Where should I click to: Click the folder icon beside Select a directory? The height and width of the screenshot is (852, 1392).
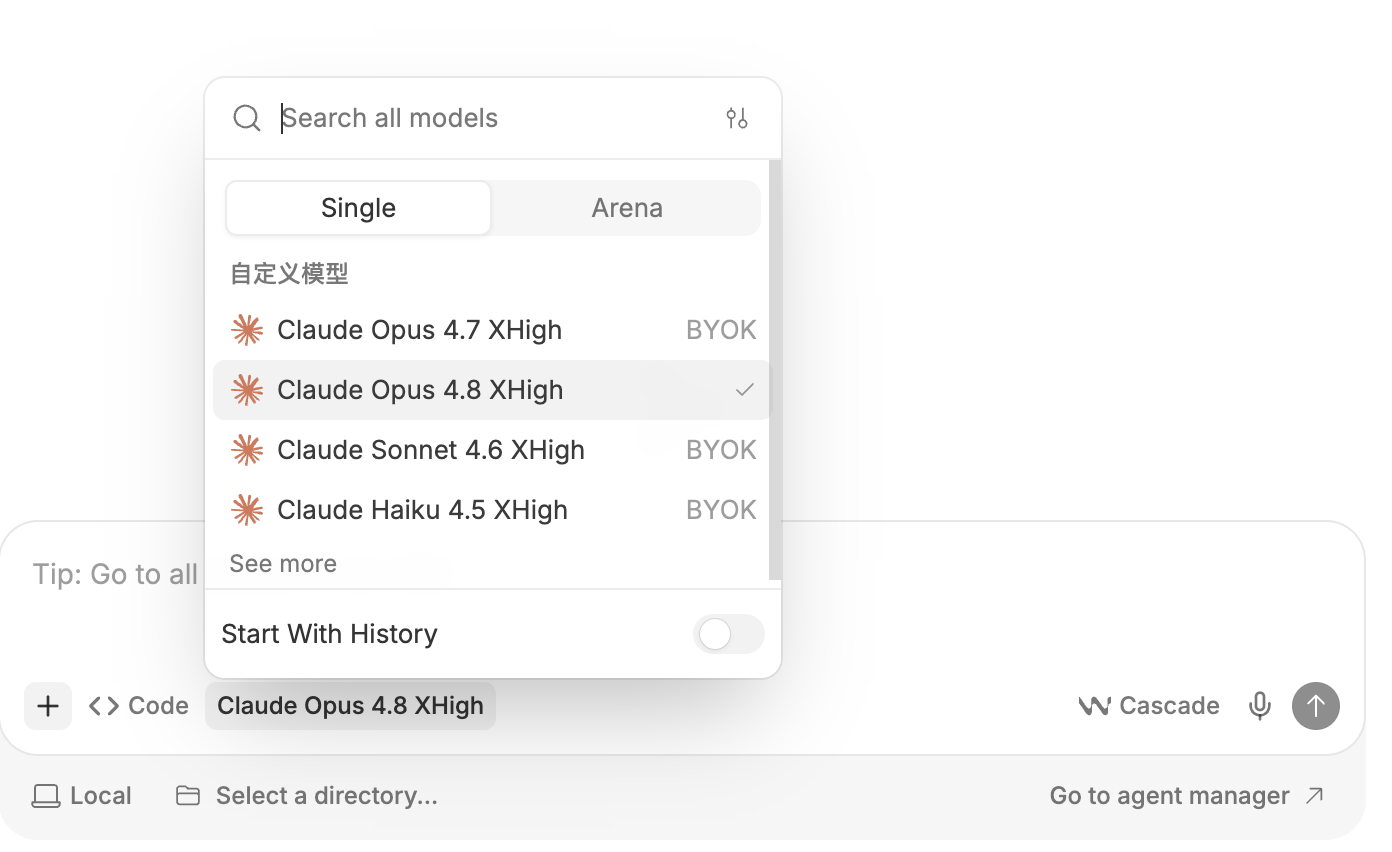pyautogui.click(x=188, y=796)
